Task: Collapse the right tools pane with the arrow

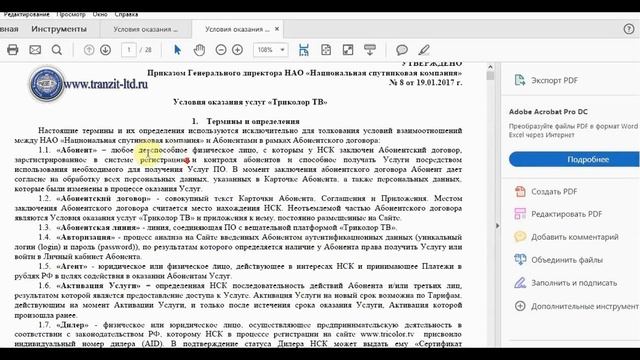Action: pyautogui.click(x=497, y=225)
